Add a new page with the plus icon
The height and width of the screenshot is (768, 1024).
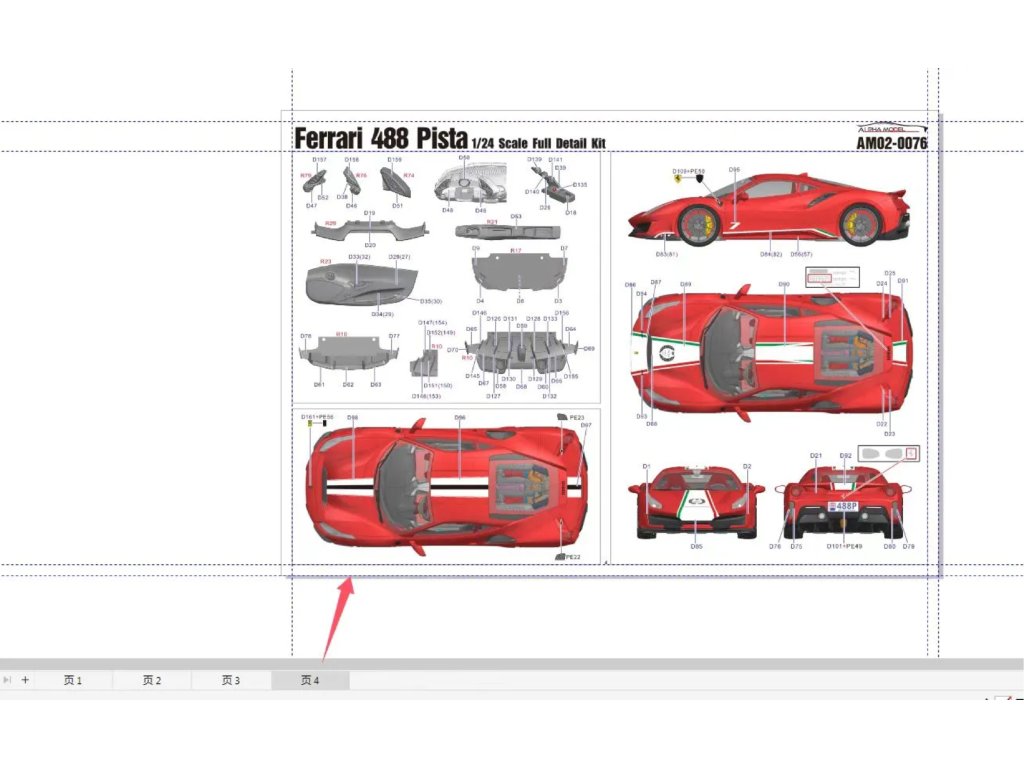[25, 680]
